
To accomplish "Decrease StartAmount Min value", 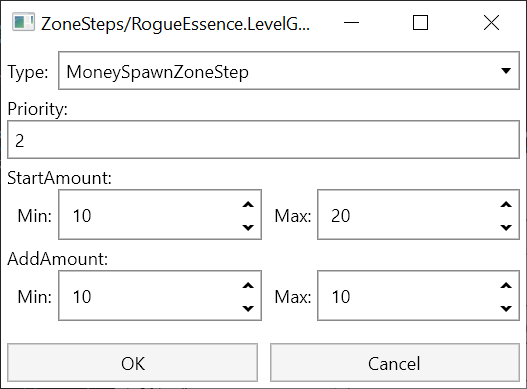I will pos(248,227).
